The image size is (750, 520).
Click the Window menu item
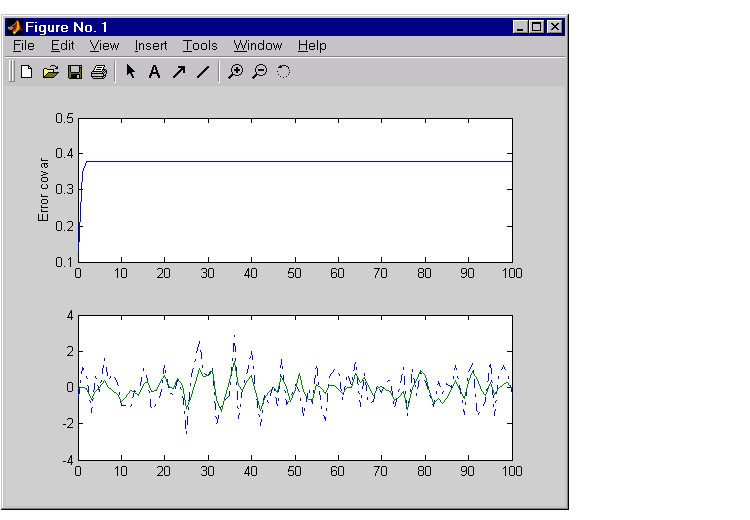[258, 46]
